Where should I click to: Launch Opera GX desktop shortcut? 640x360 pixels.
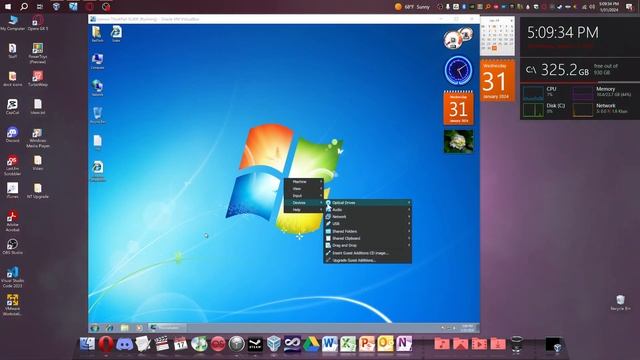[38, 23]
